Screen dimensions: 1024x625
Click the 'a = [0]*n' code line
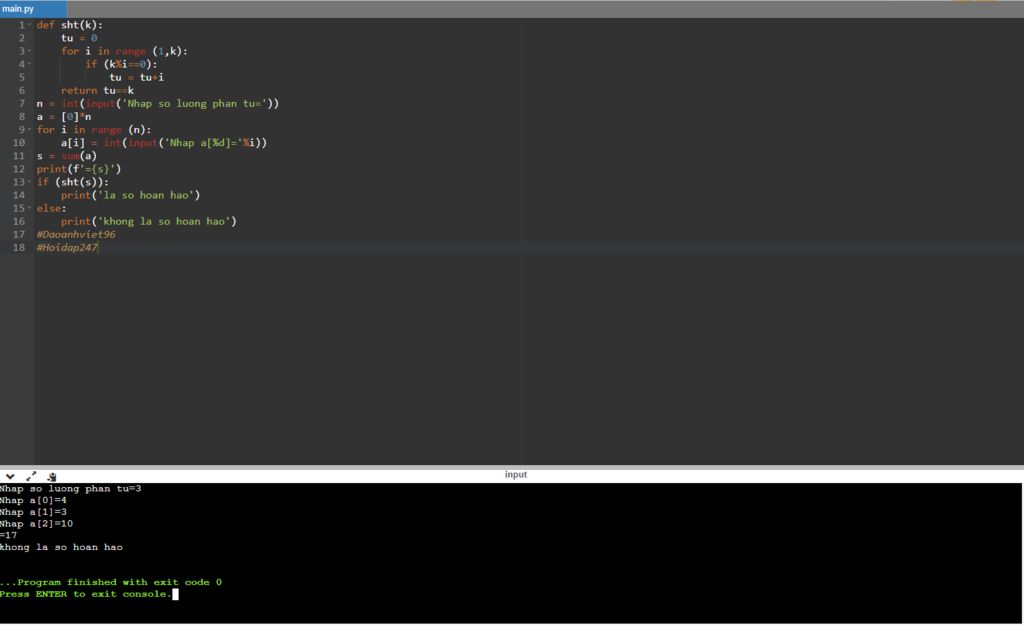coord(64,116)
